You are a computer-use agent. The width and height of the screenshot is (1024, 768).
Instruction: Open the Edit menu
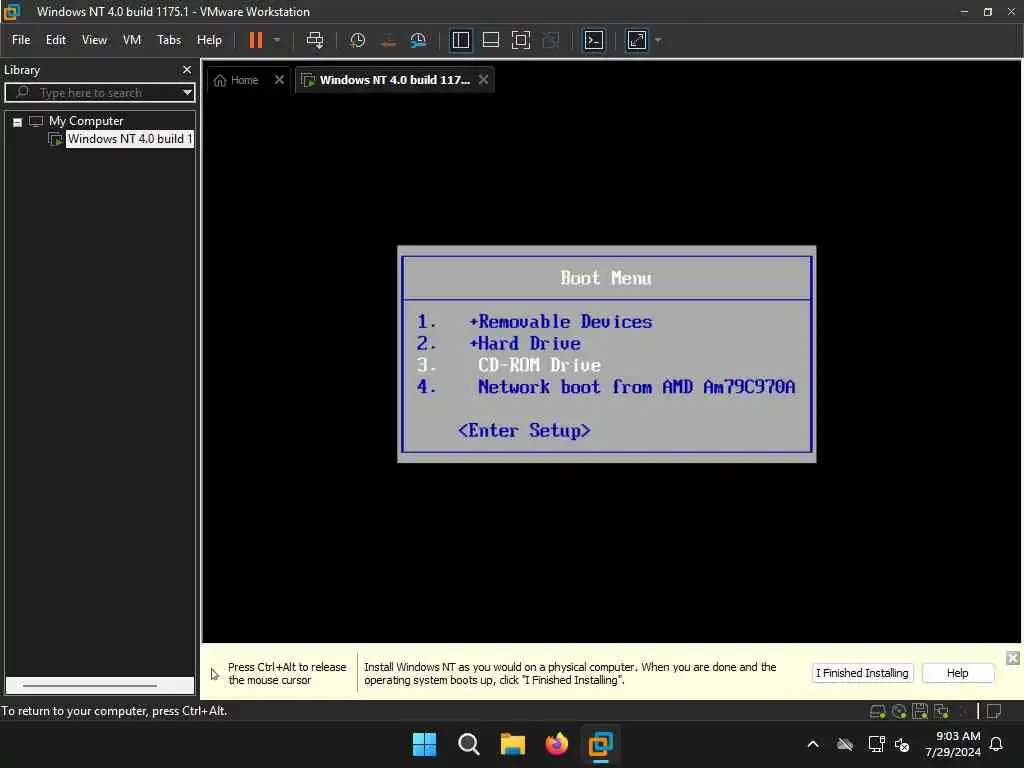pos(56,40)
